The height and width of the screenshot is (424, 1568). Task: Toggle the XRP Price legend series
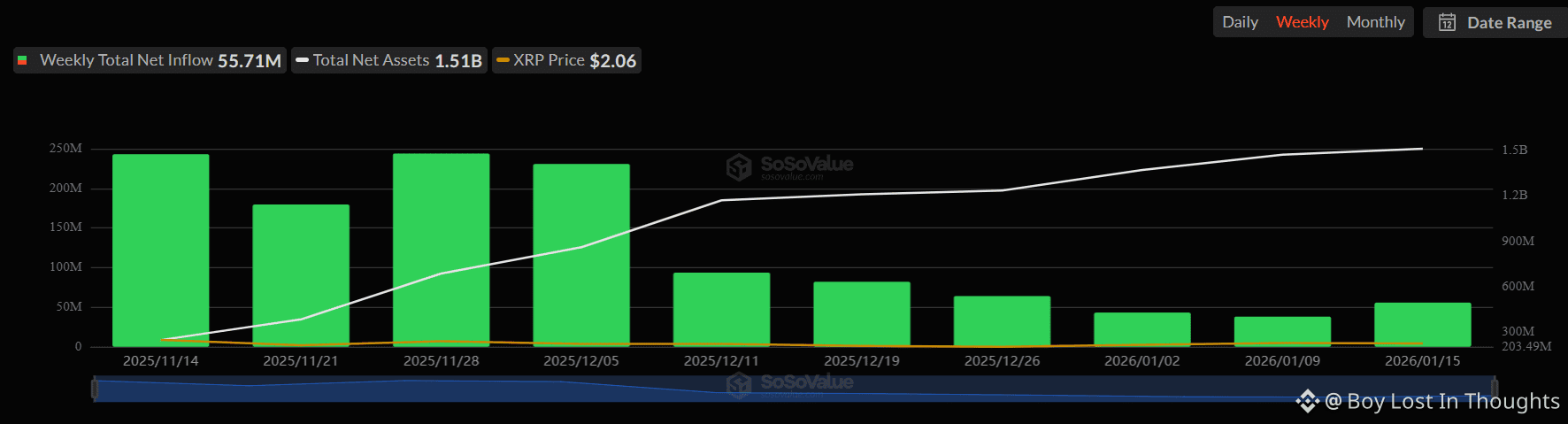[566, 60]
